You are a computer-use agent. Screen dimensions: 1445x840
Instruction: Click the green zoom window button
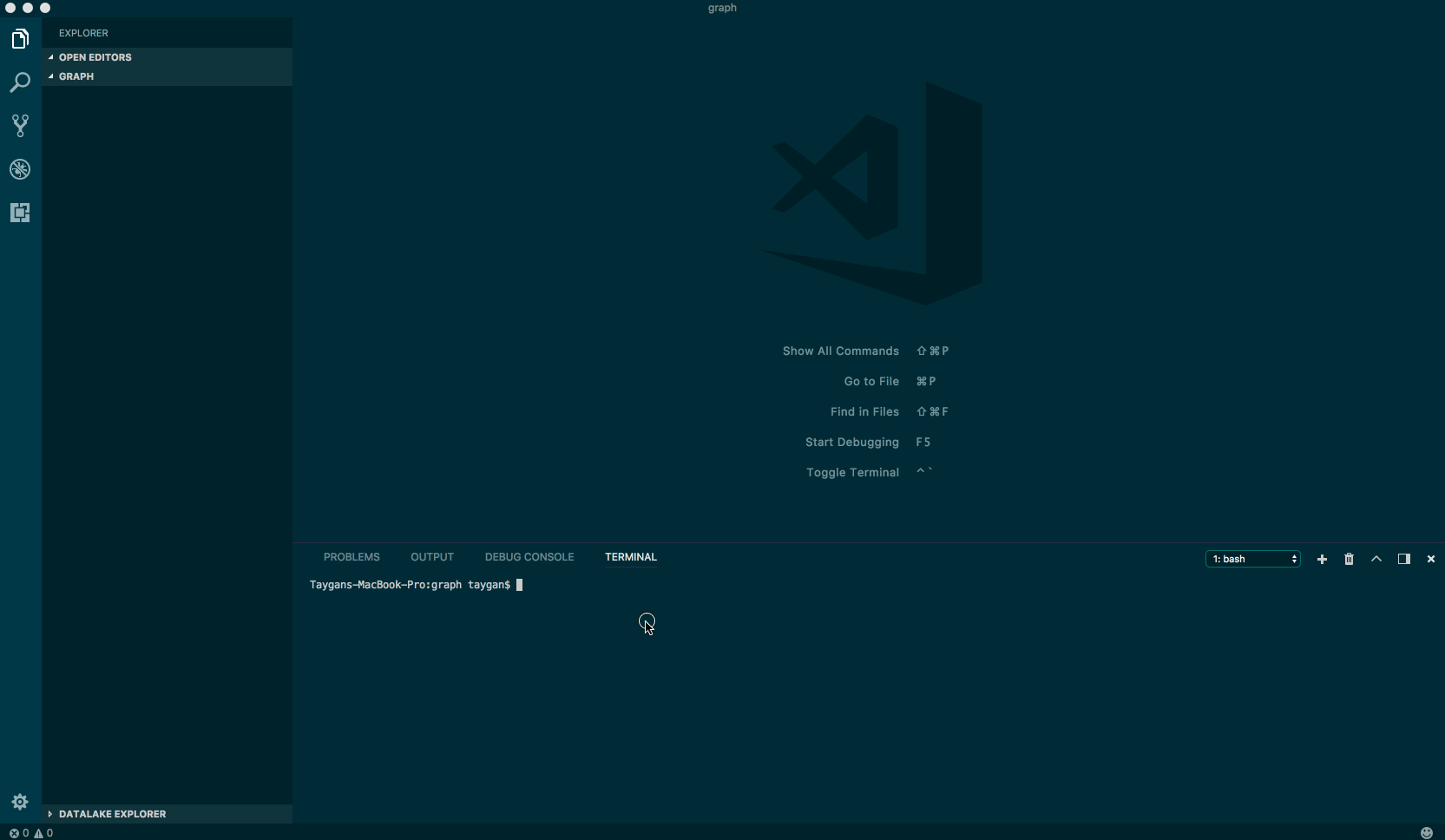click(x=45, y=8)
